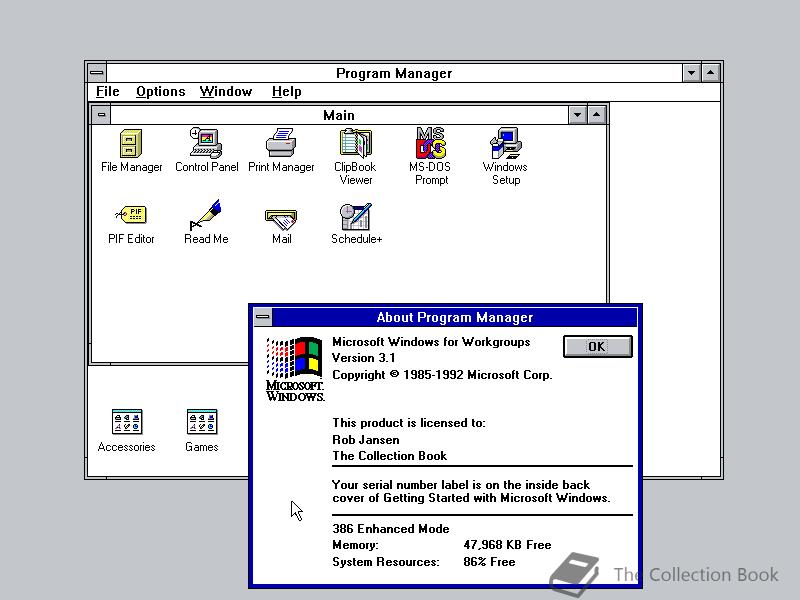
Task: Maximize the Program Manager window
Action: click(711, 73)
